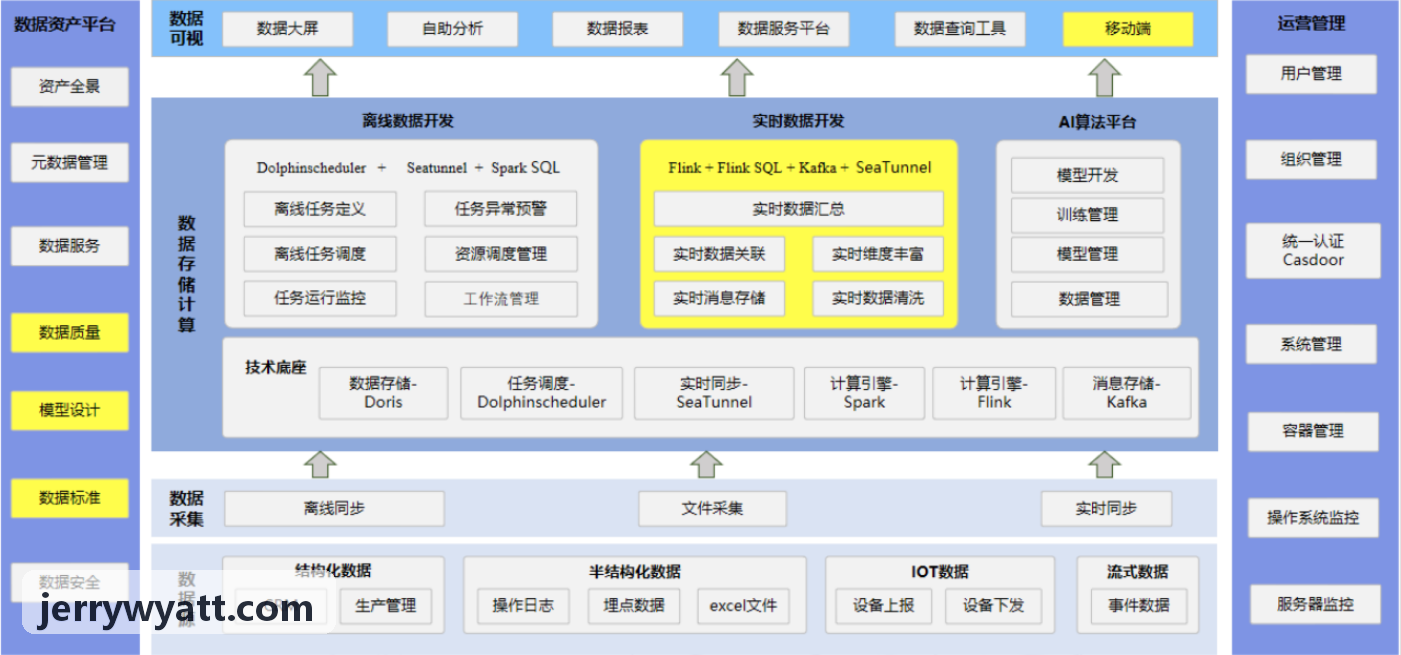Click the 数据资产平台 panel title
1401x655 pixels.
(64, 24)
